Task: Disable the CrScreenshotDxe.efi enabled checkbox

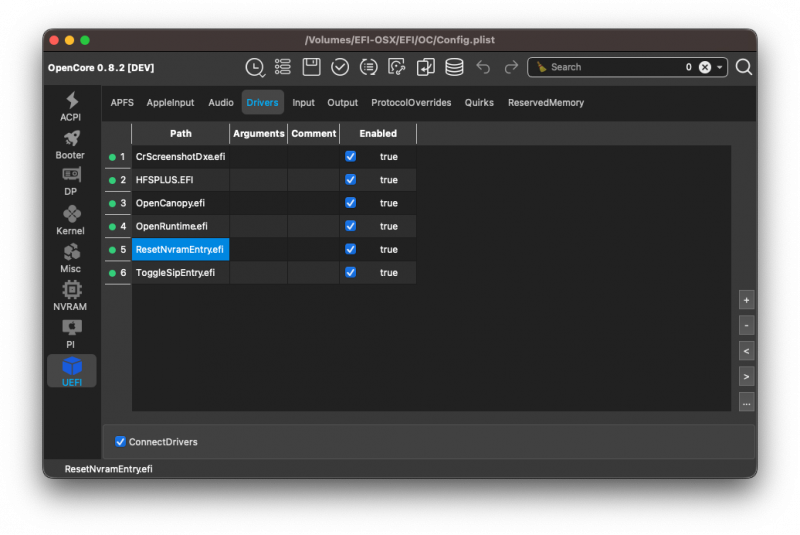Action: tap(350, 157)
